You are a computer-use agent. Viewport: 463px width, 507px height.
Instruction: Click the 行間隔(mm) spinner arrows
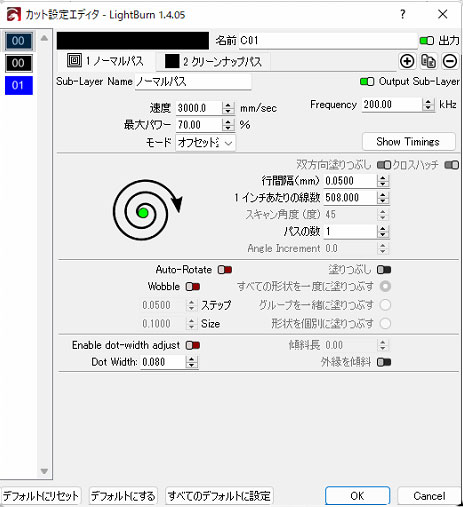click(x=383, y=181)
